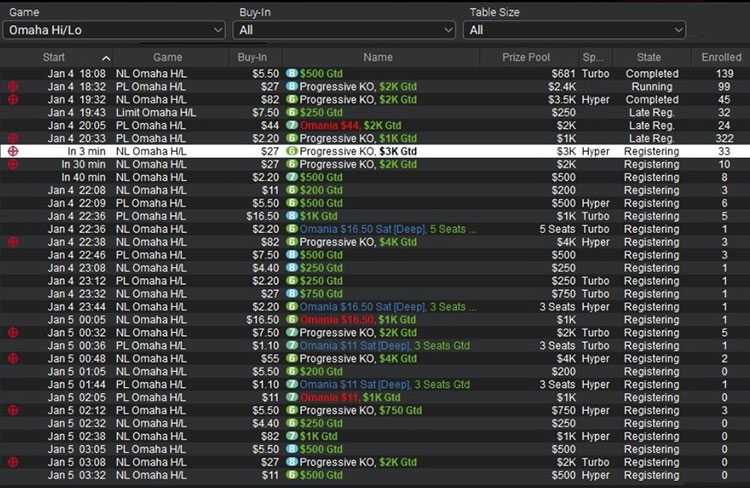Image resolution: width=750 pixels, height=488 pixels.
Task: Open the Game dropdown showing Omaha Hi/Lo
Action: click(115, 30)
